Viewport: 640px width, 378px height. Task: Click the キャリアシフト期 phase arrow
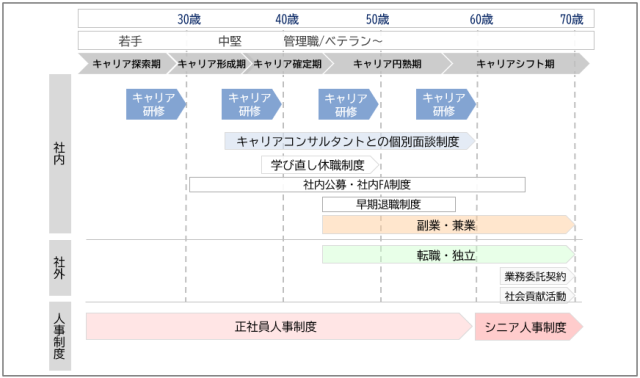pyautogui.click(x=516, y=64)
